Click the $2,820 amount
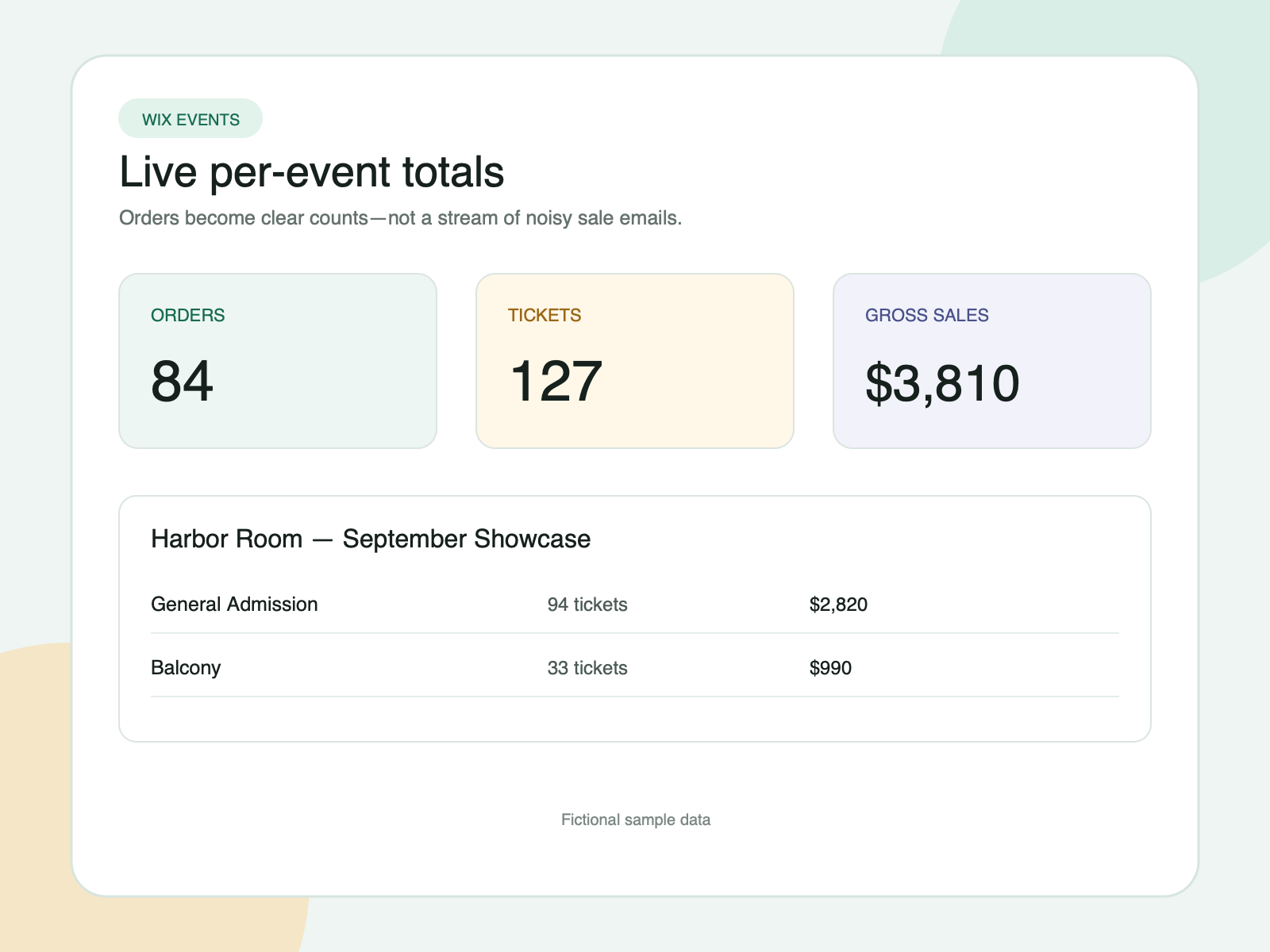 838,605
